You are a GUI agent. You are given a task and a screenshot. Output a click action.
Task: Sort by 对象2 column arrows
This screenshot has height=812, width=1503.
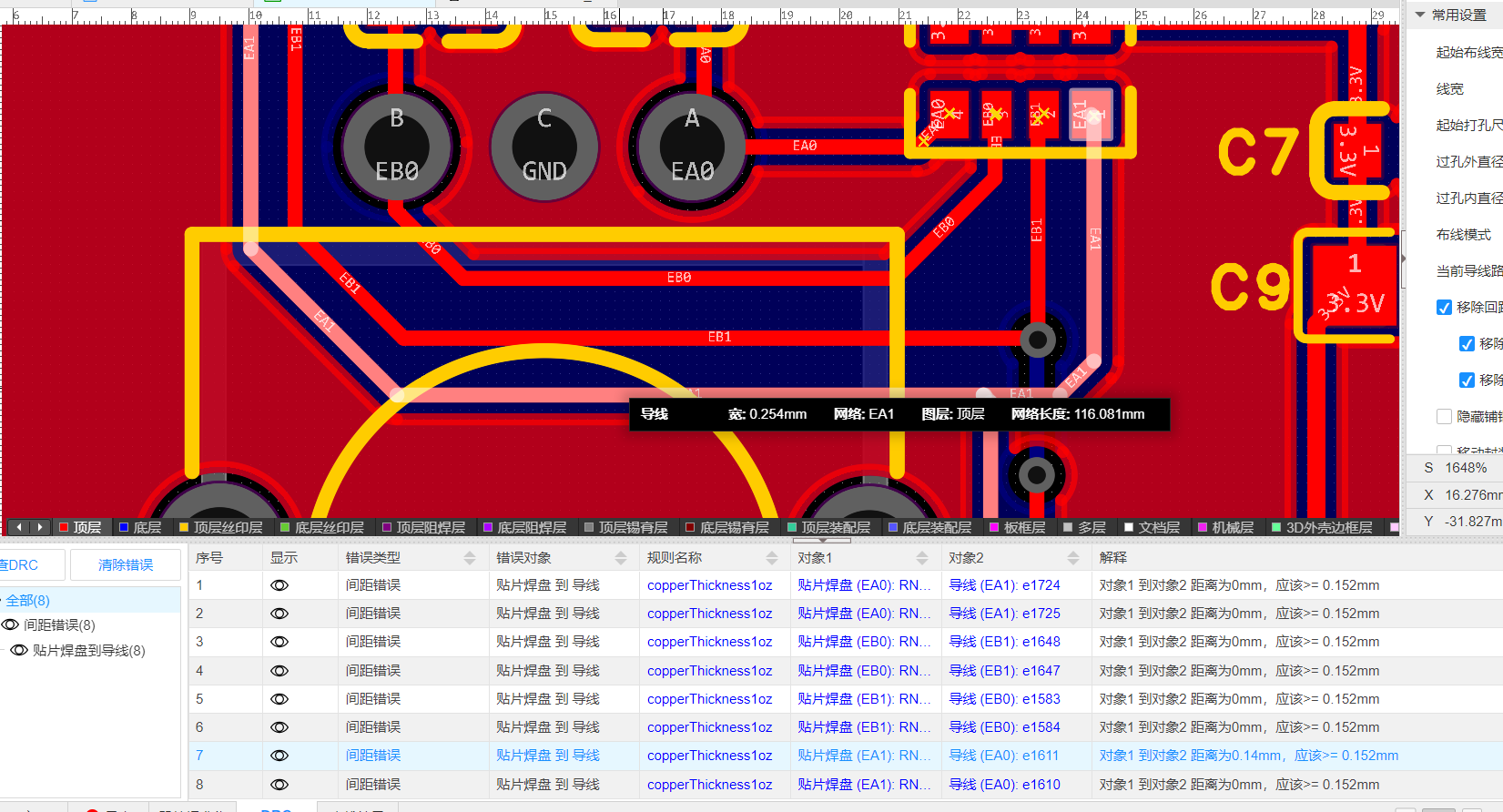click(x=1073, y=557)
